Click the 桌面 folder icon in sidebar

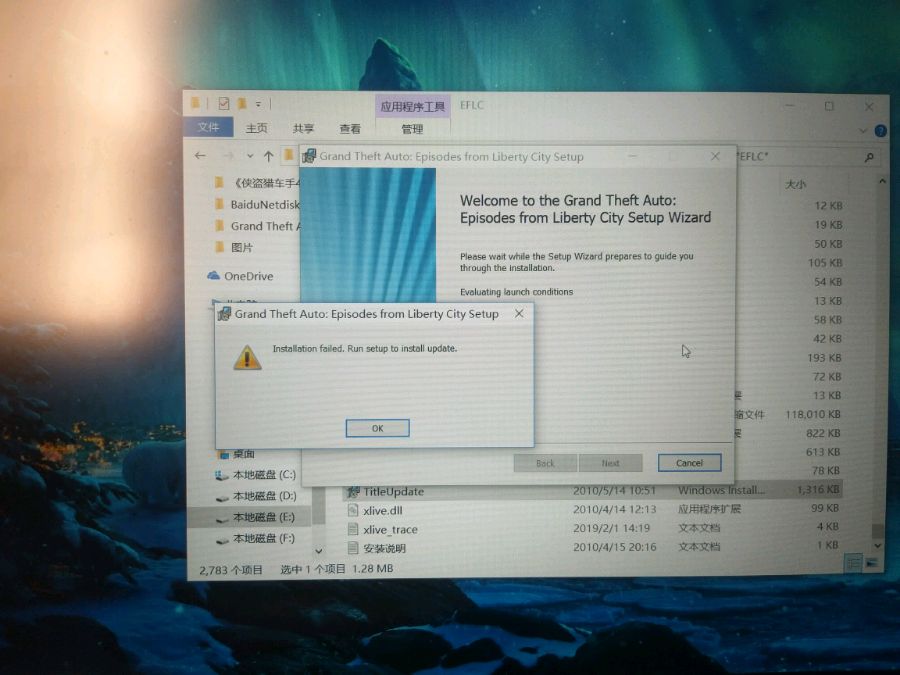click(x=224, y=455)
